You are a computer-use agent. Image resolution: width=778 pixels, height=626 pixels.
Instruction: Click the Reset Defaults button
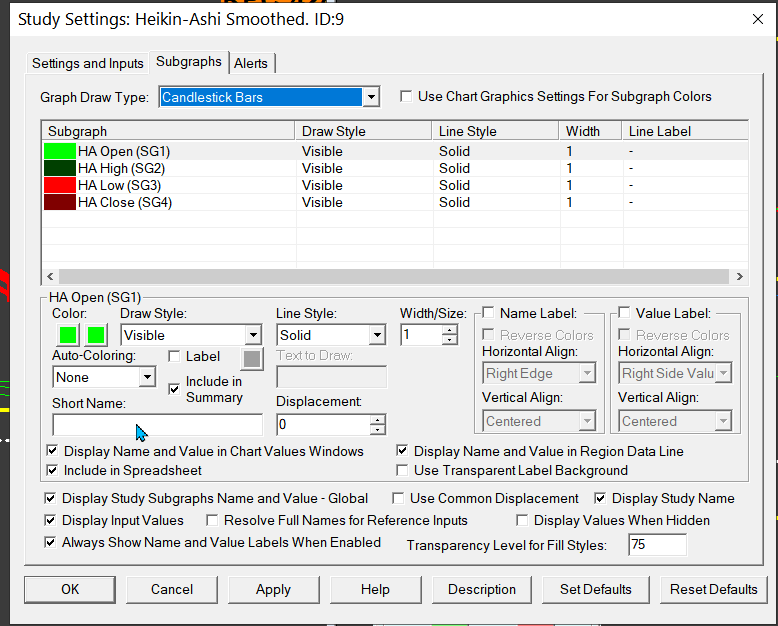713,589
